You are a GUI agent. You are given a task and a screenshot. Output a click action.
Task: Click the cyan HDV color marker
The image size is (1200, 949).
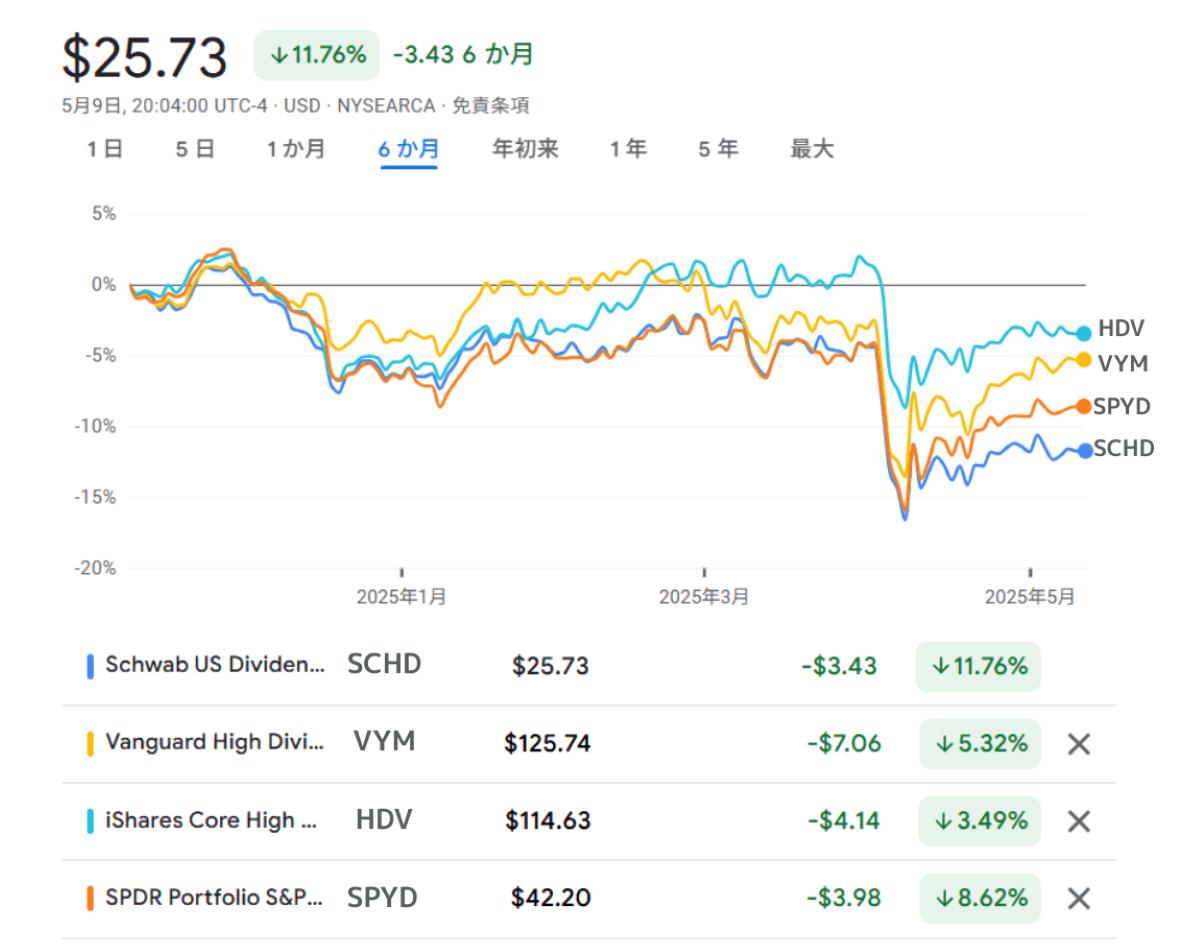[x=90, y=821]
